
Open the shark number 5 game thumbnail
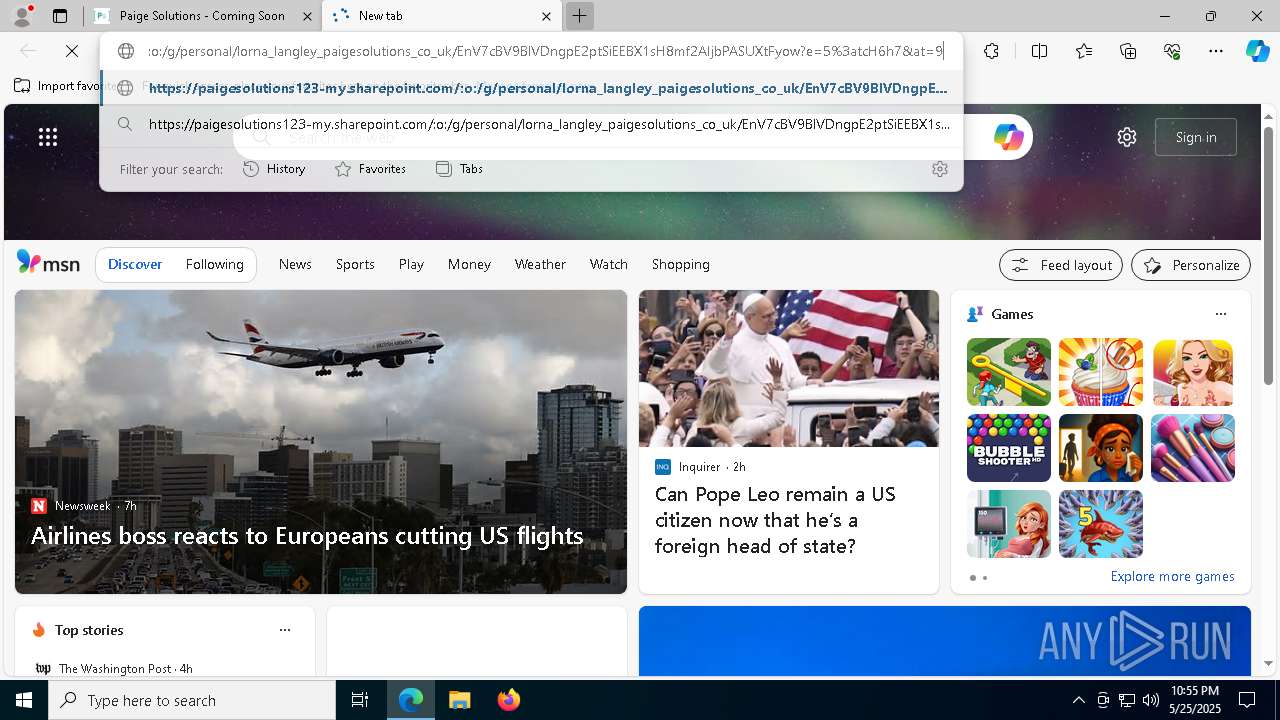point(1101,524)
